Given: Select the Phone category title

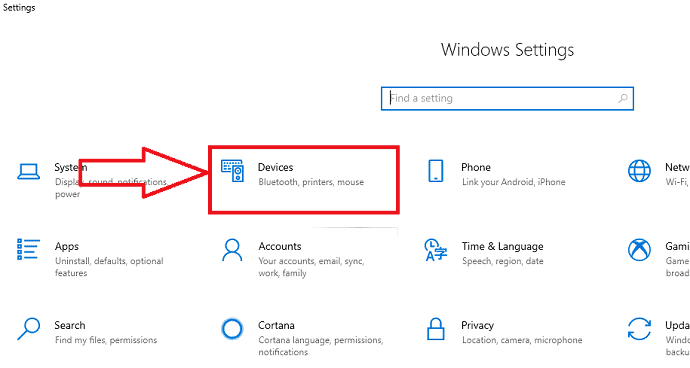Looking at the screenshot, I should pyautogui.click(x=476, y=167).
